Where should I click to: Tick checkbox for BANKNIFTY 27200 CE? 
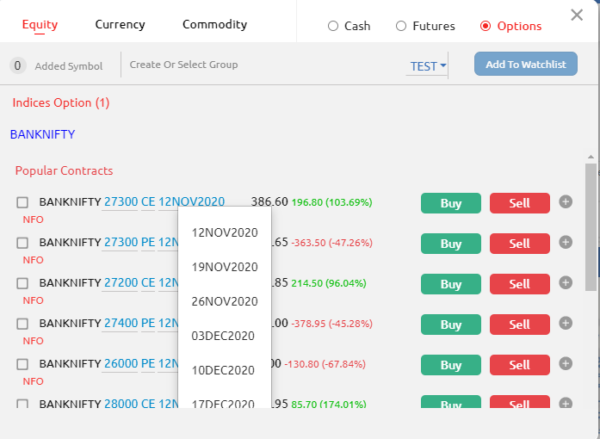click(x=22, y=283)
